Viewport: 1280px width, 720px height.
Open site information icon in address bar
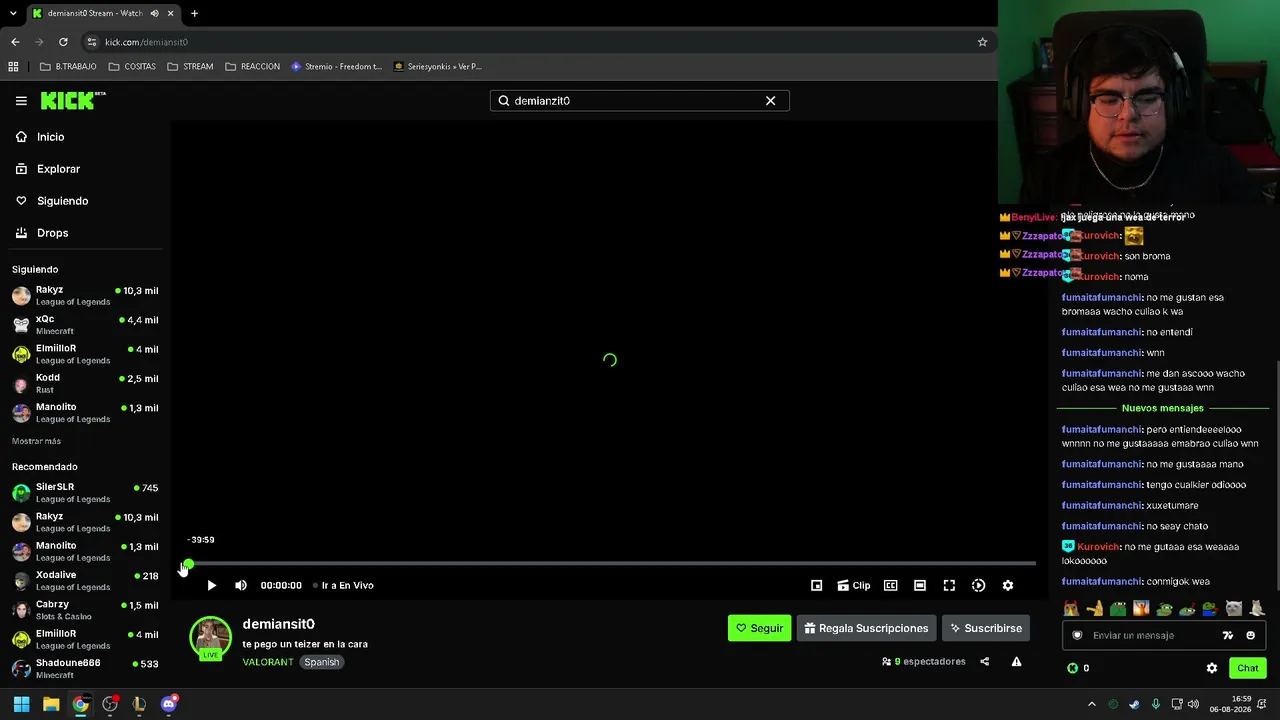92,42
